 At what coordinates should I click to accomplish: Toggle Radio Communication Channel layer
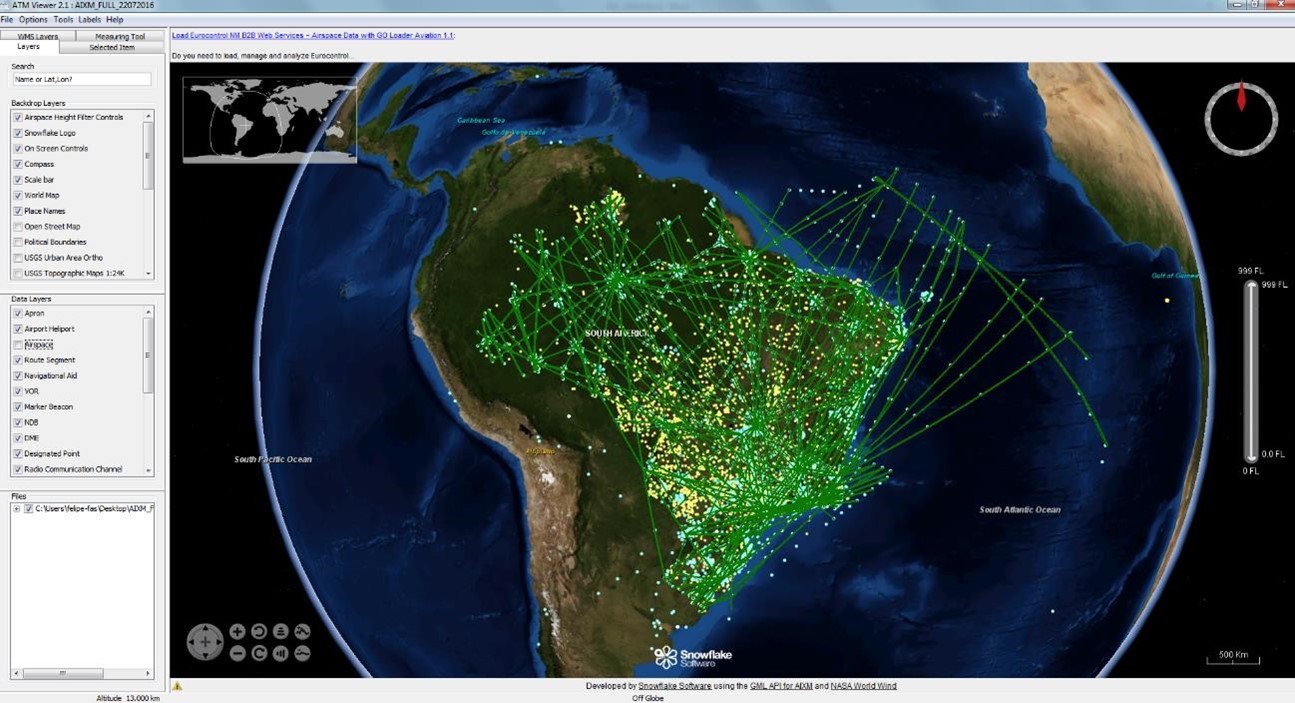(x=18, y=469)
